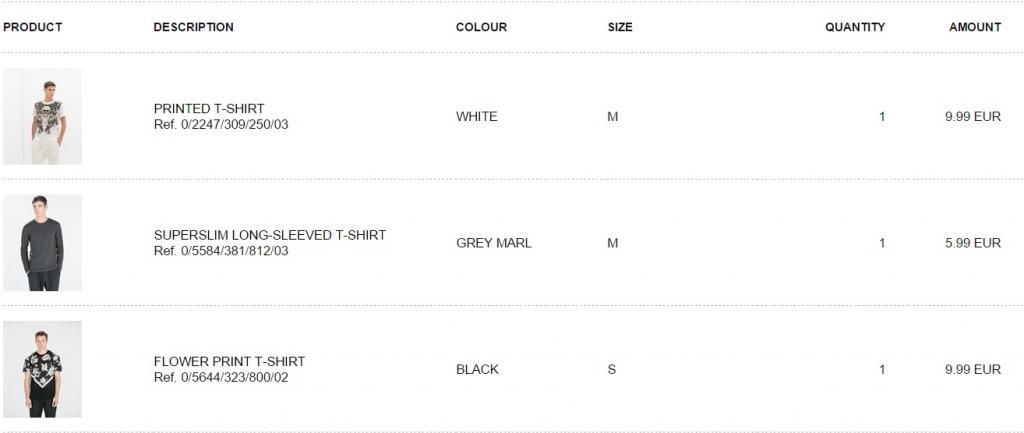The image size is (1024, 433).
Task: Open the grey long-sleeved T-shirt thumbnail
Action: pyautogui.click(x=43, y=242)
